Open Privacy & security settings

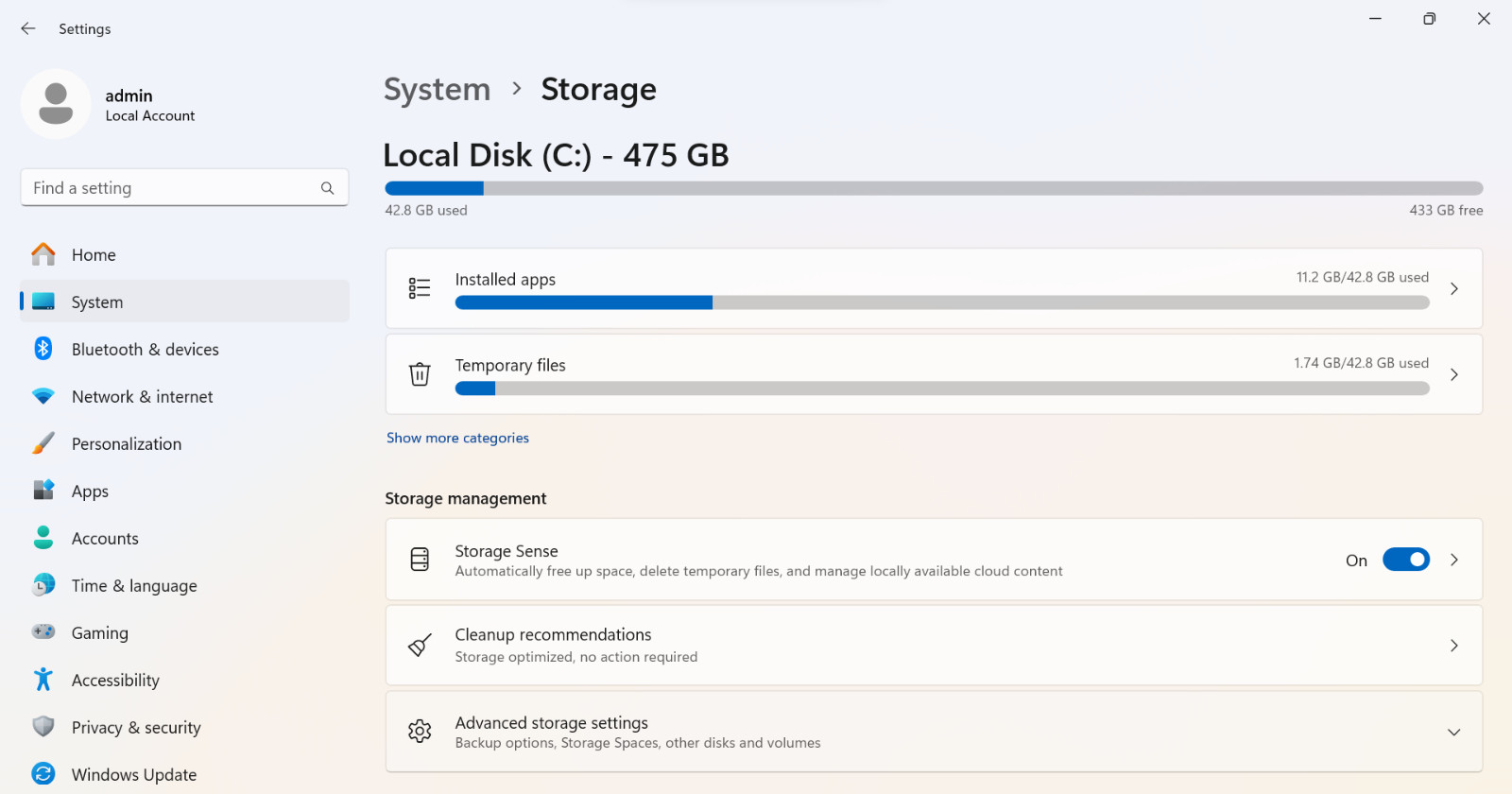(184, 727)
